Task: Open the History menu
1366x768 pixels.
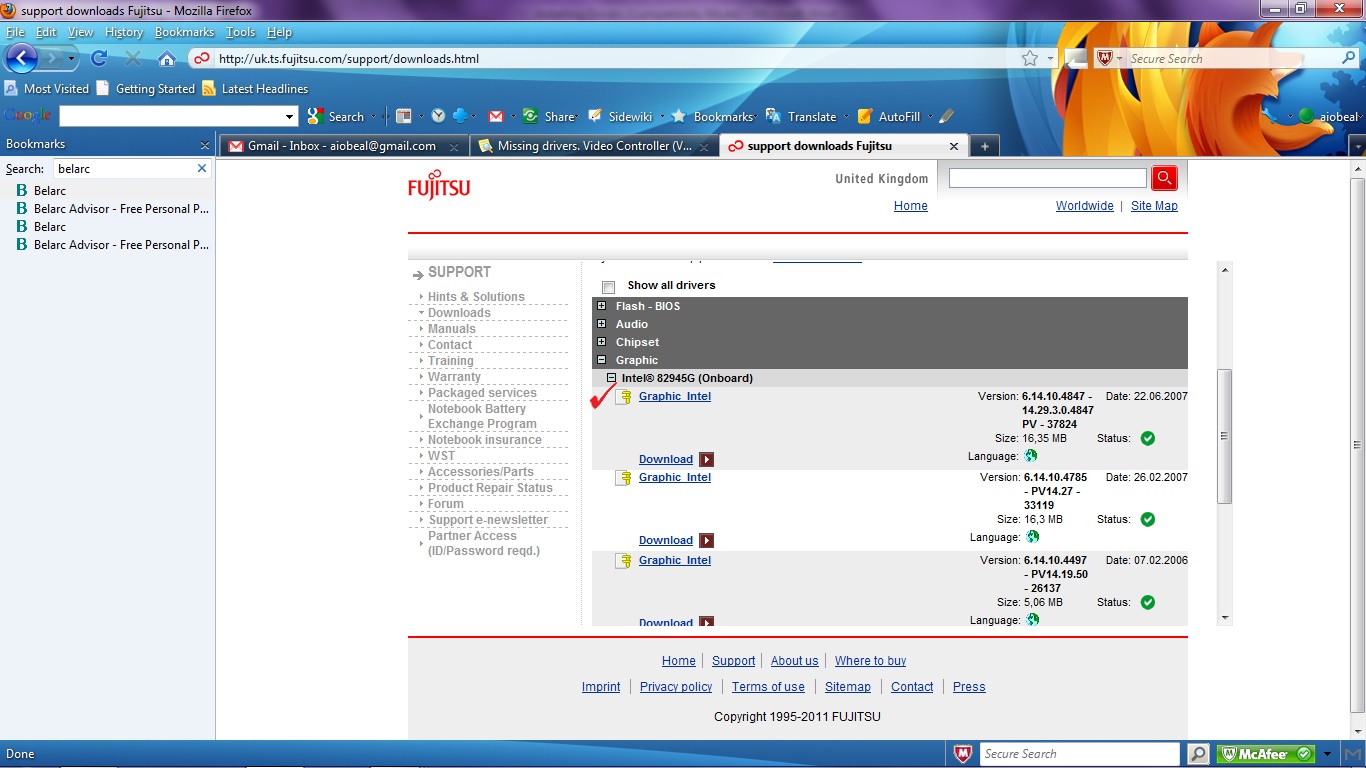Action: click(124, 32)
